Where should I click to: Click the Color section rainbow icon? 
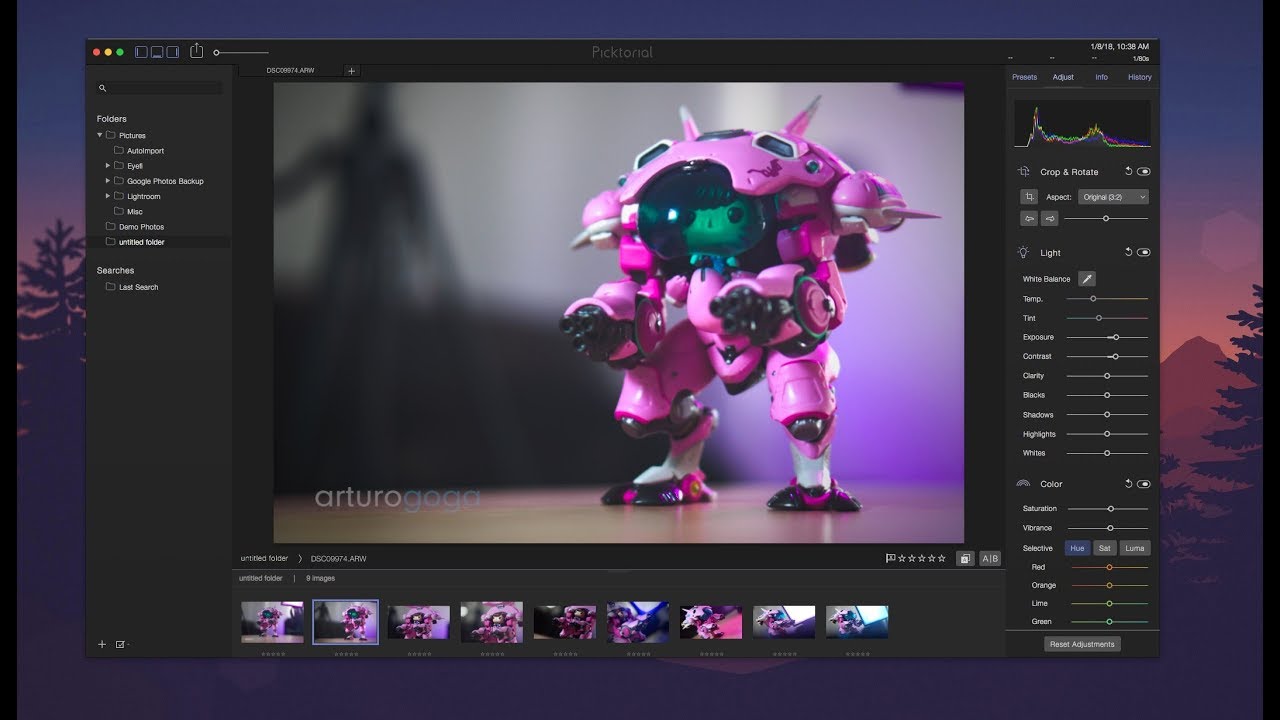(1023, 484)
